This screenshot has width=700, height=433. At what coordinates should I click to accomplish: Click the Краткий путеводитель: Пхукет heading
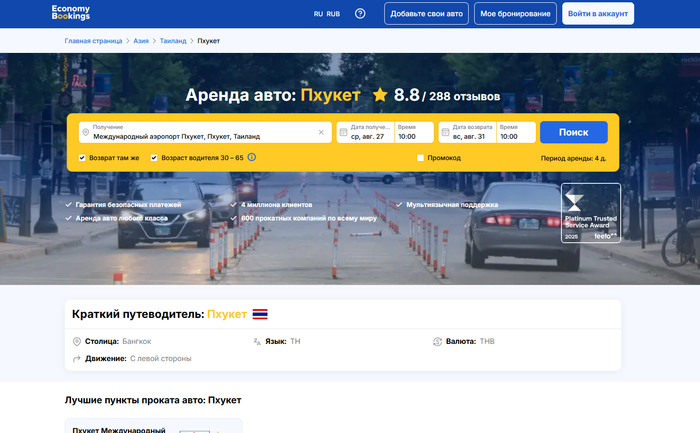[159, 314]
